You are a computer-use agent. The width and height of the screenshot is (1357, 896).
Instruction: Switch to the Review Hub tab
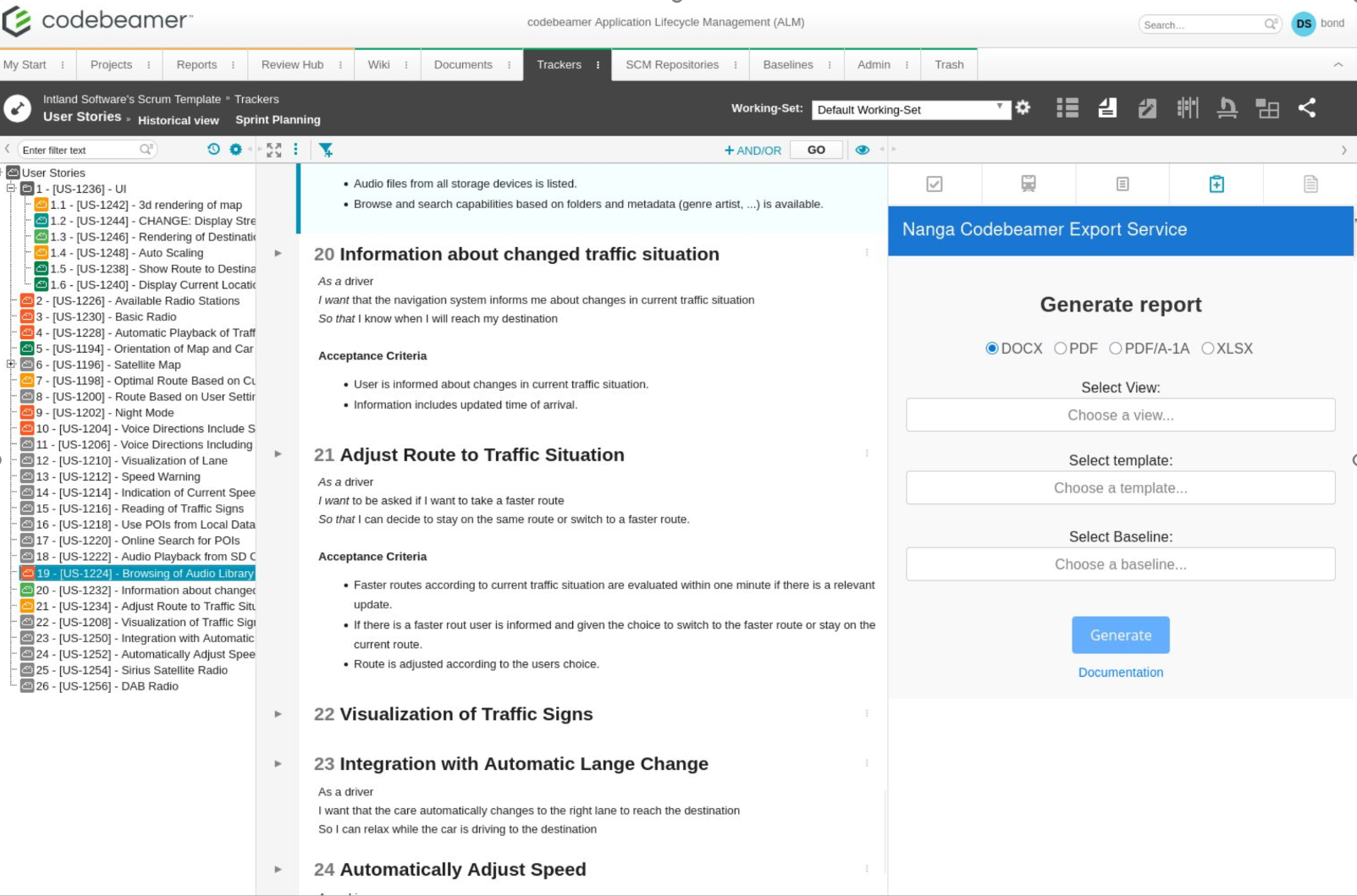tap(291, 64)
